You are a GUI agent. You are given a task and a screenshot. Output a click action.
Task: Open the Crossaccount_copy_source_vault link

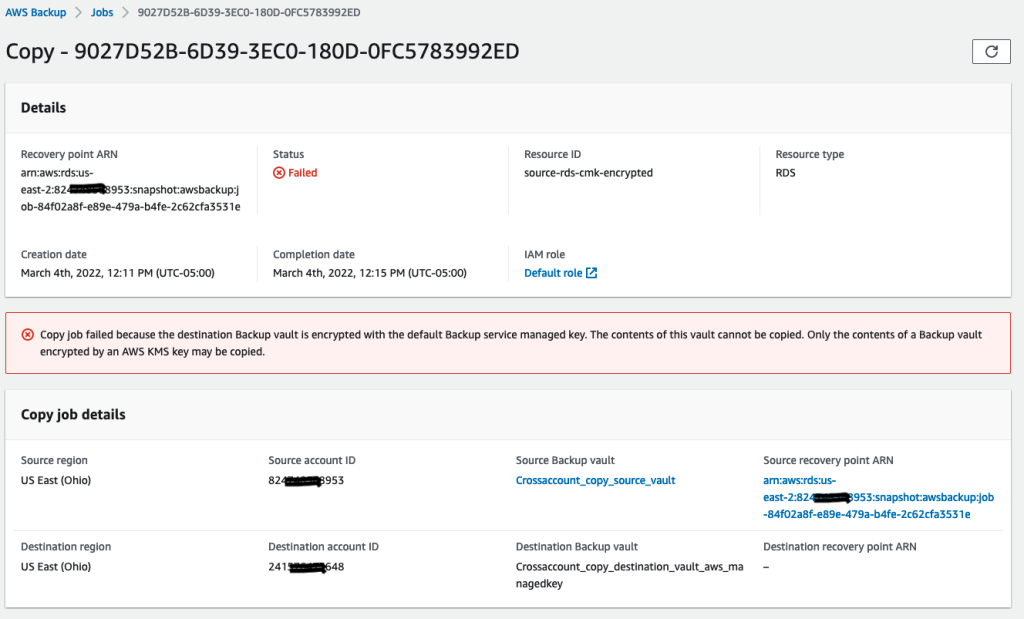click(x=595, y=480)
